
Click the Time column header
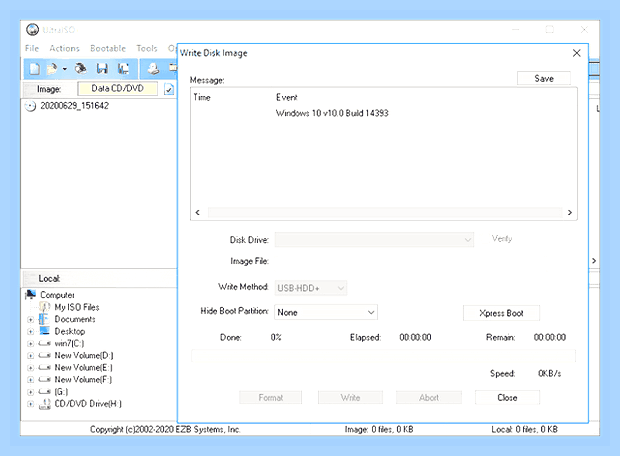pos(202,97)
